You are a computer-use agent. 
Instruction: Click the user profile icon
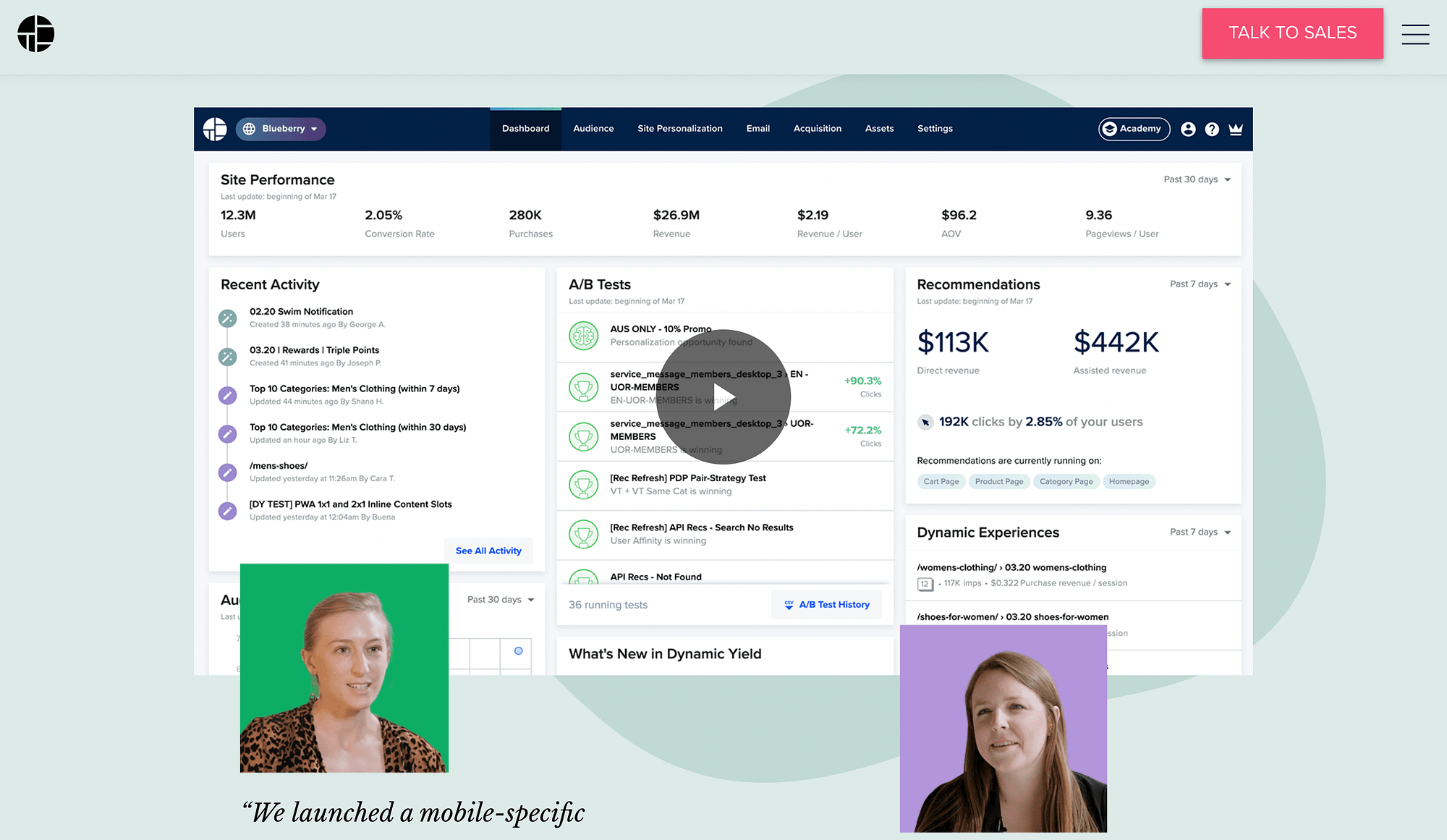point(1187,128)
